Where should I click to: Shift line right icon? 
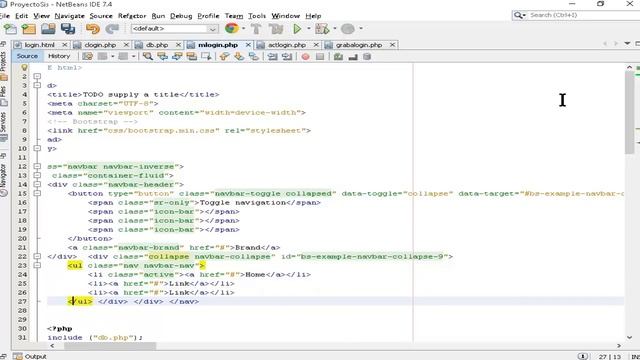[287, 56]
